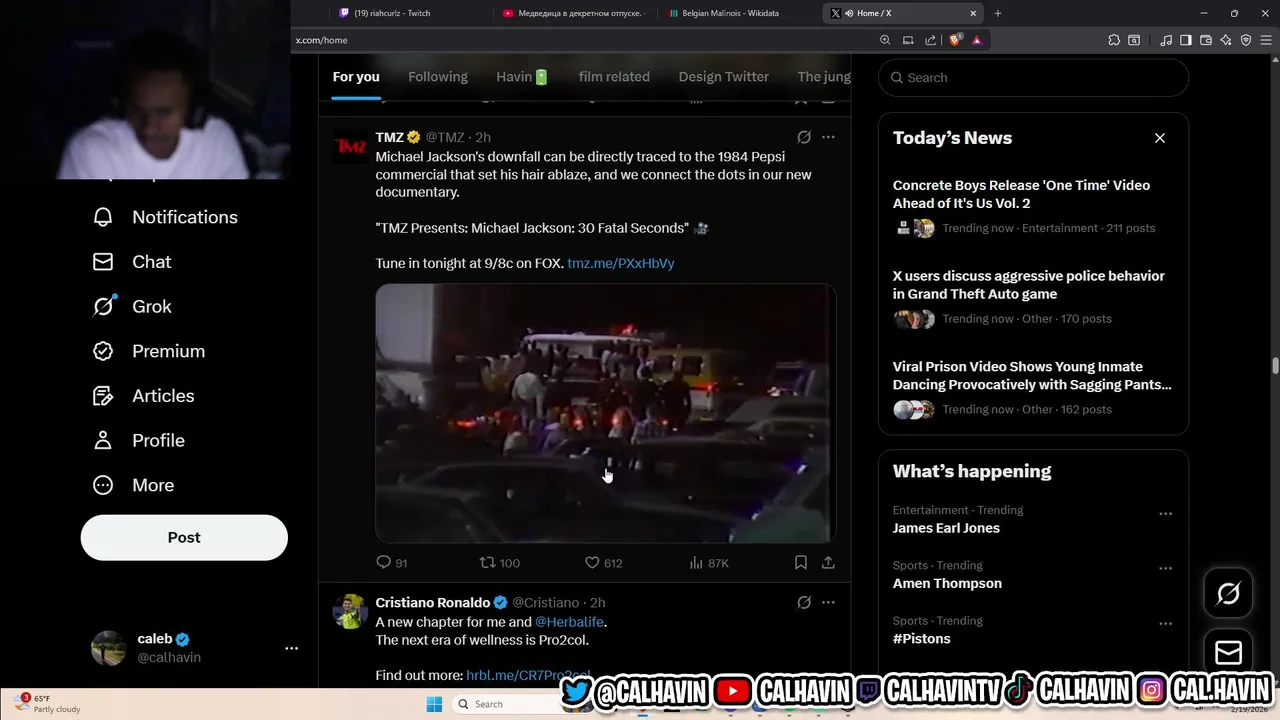Open Brave Rewards triangle icon

pos(977,40)
